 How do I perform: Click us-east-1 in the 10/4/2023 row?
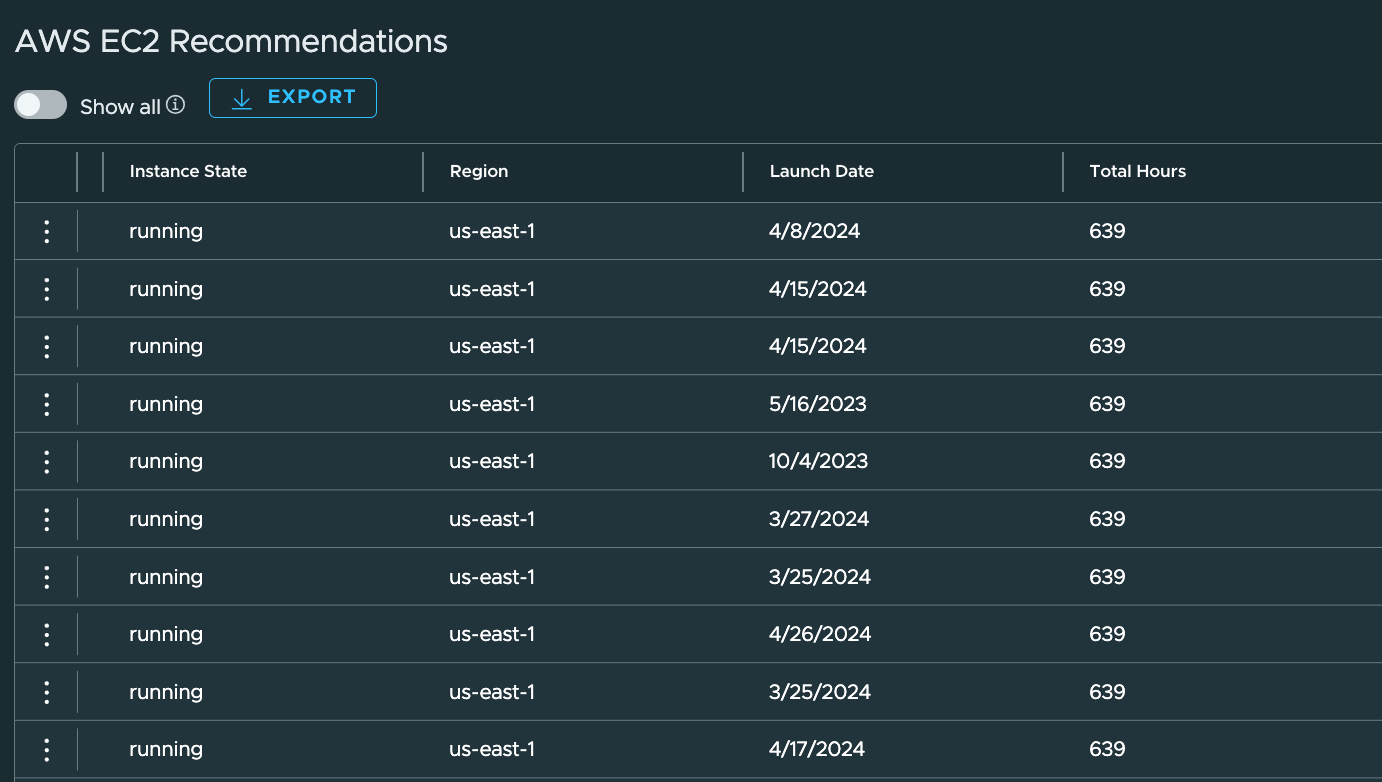tap(492, 461)
